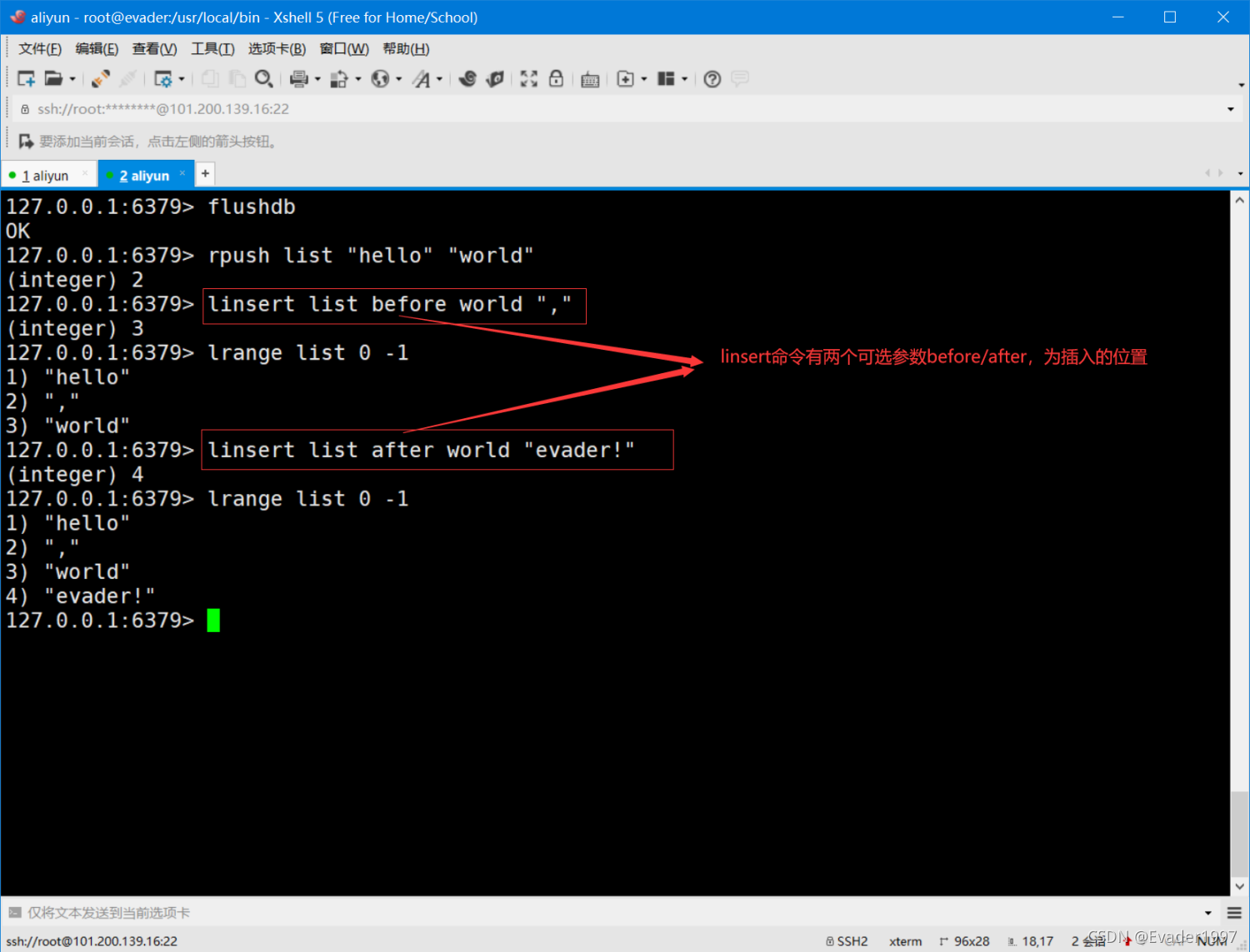Open the 选项卡(B) menu
The width and height of the screenshot is (1250, 952).
tap(277, 48)
